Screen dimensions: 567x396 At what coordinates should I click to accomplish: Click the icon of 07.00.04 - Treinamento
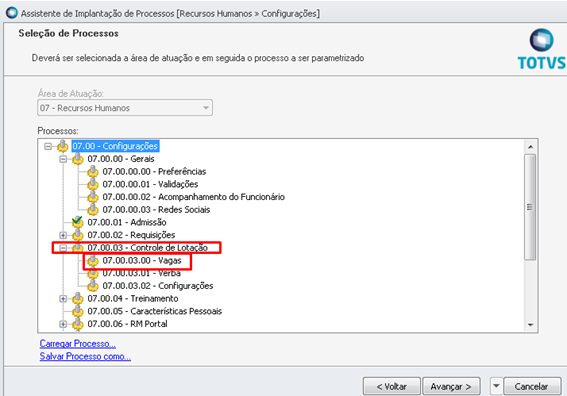point(78,299)
